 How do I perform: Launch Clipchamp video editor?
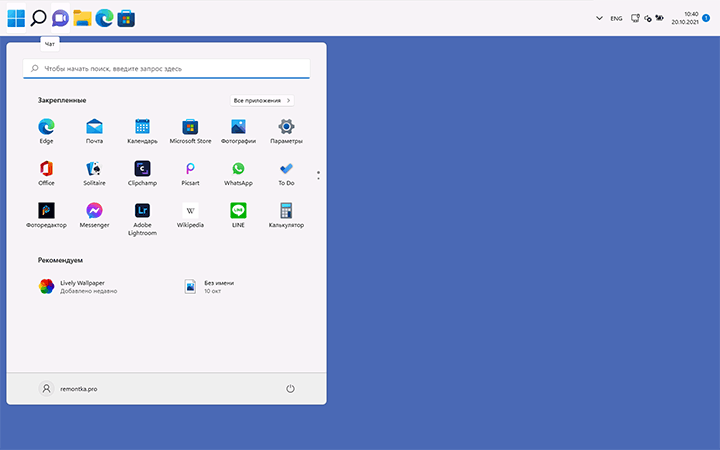point(142,173)
